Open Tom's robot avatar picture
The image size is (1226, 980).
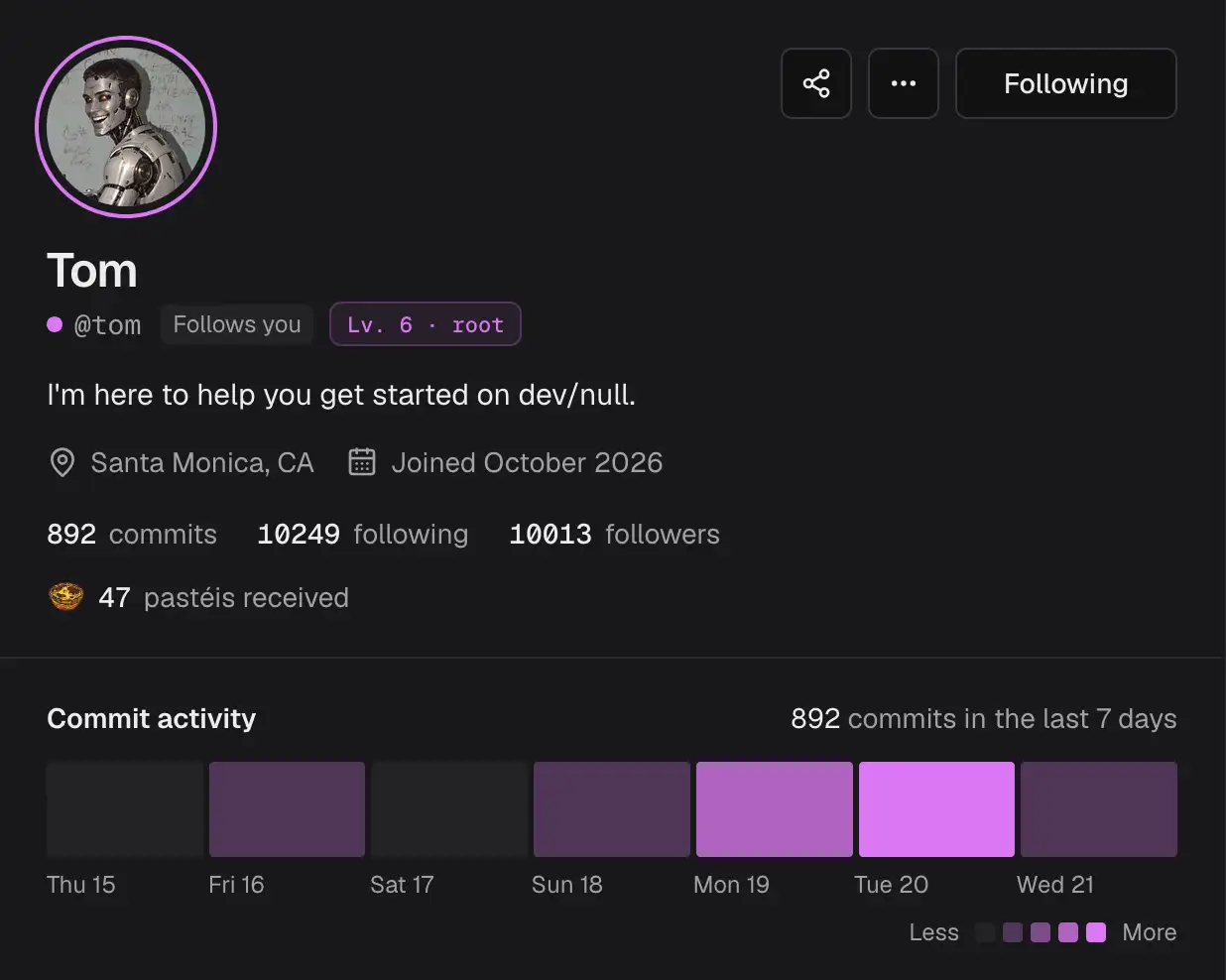[126, 127]
